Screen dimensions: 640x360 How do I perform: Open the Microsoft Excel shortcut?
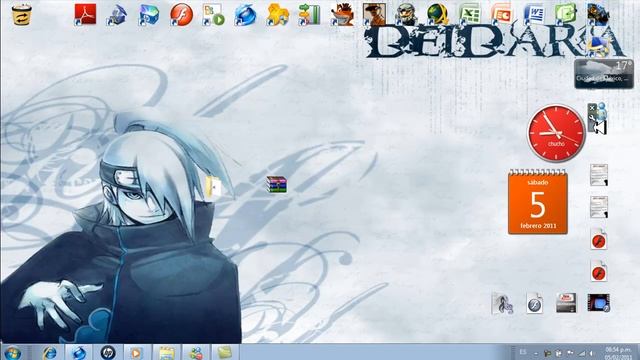470,14
